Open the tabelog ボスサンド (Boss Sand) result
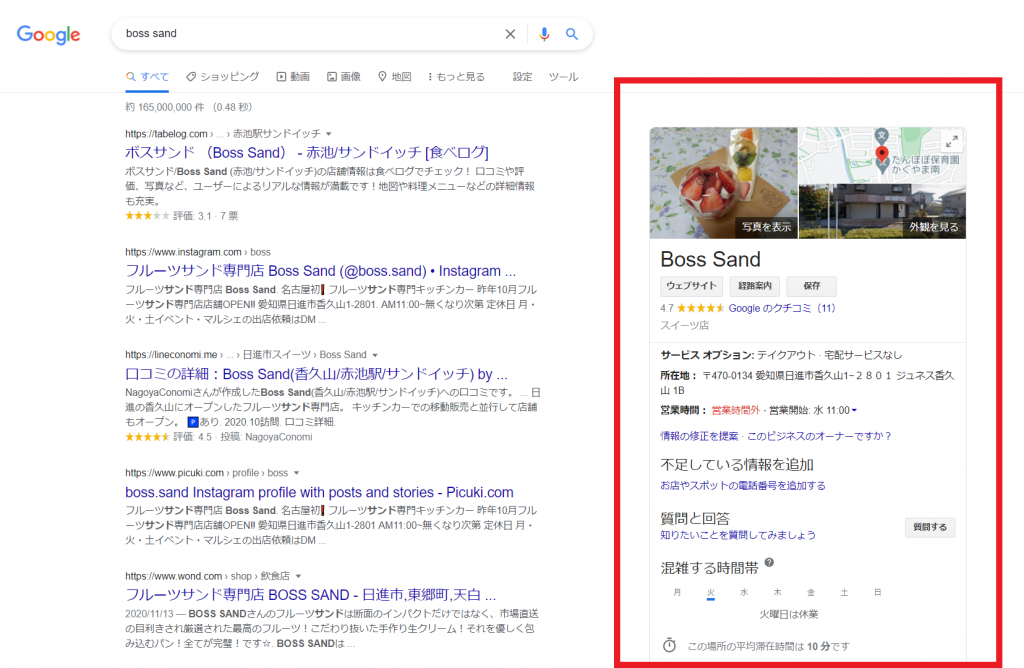1024x668 pixels. pyautogui.click(x=307, y=153)
